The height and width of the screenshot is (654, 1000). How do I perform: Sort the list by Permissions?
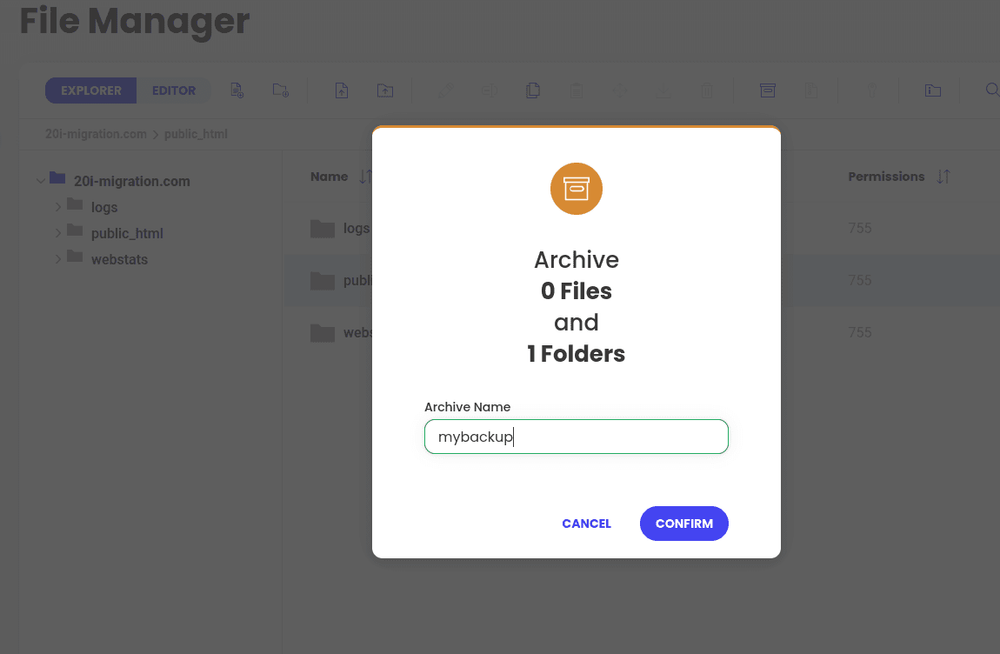pos(943,177)
